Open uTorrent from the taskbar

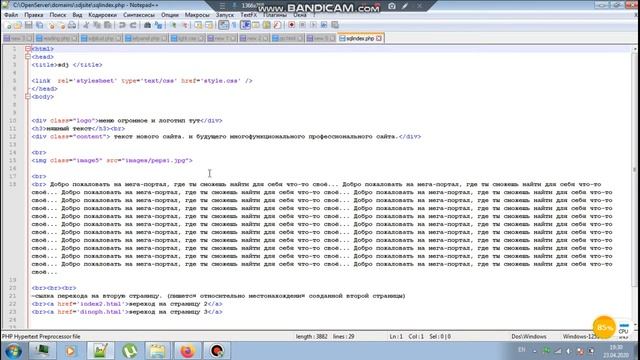[x=129, y=351]
